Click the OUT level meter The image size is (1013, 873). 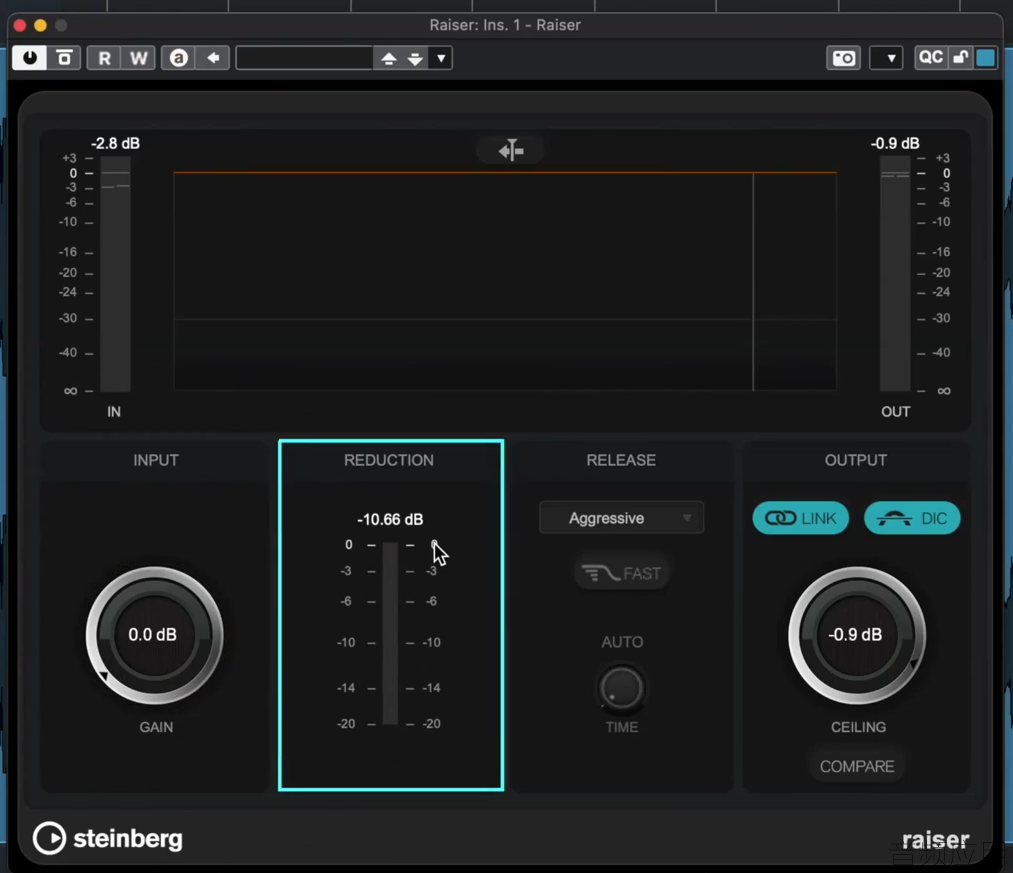[895, 275]
